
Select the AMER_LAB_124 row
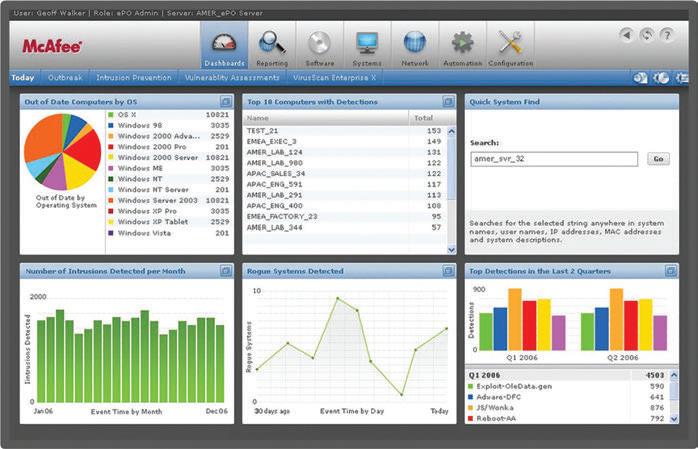pyautogui.click(x=344, y=152)
